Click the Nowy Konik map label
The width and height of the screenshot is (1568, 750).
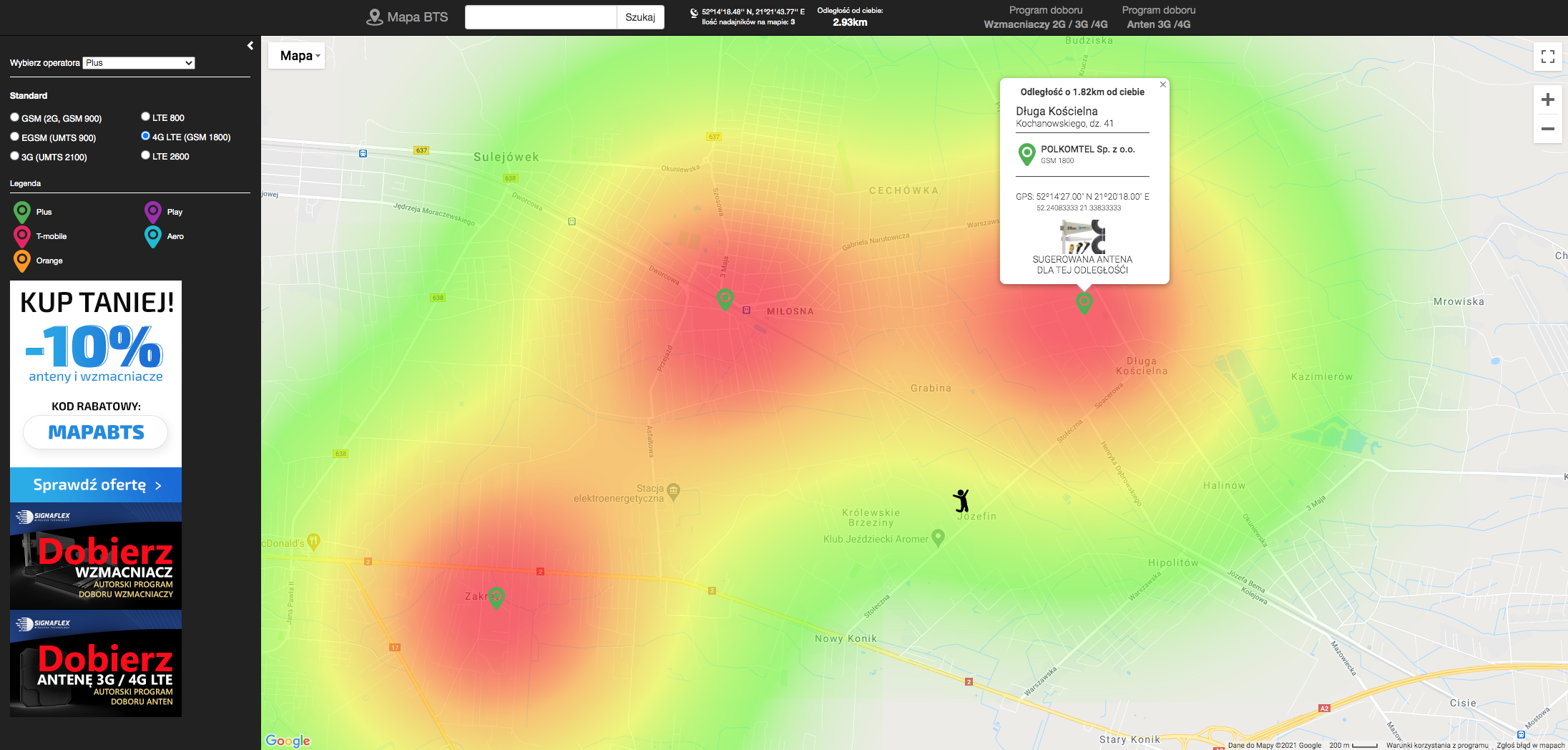846,638
